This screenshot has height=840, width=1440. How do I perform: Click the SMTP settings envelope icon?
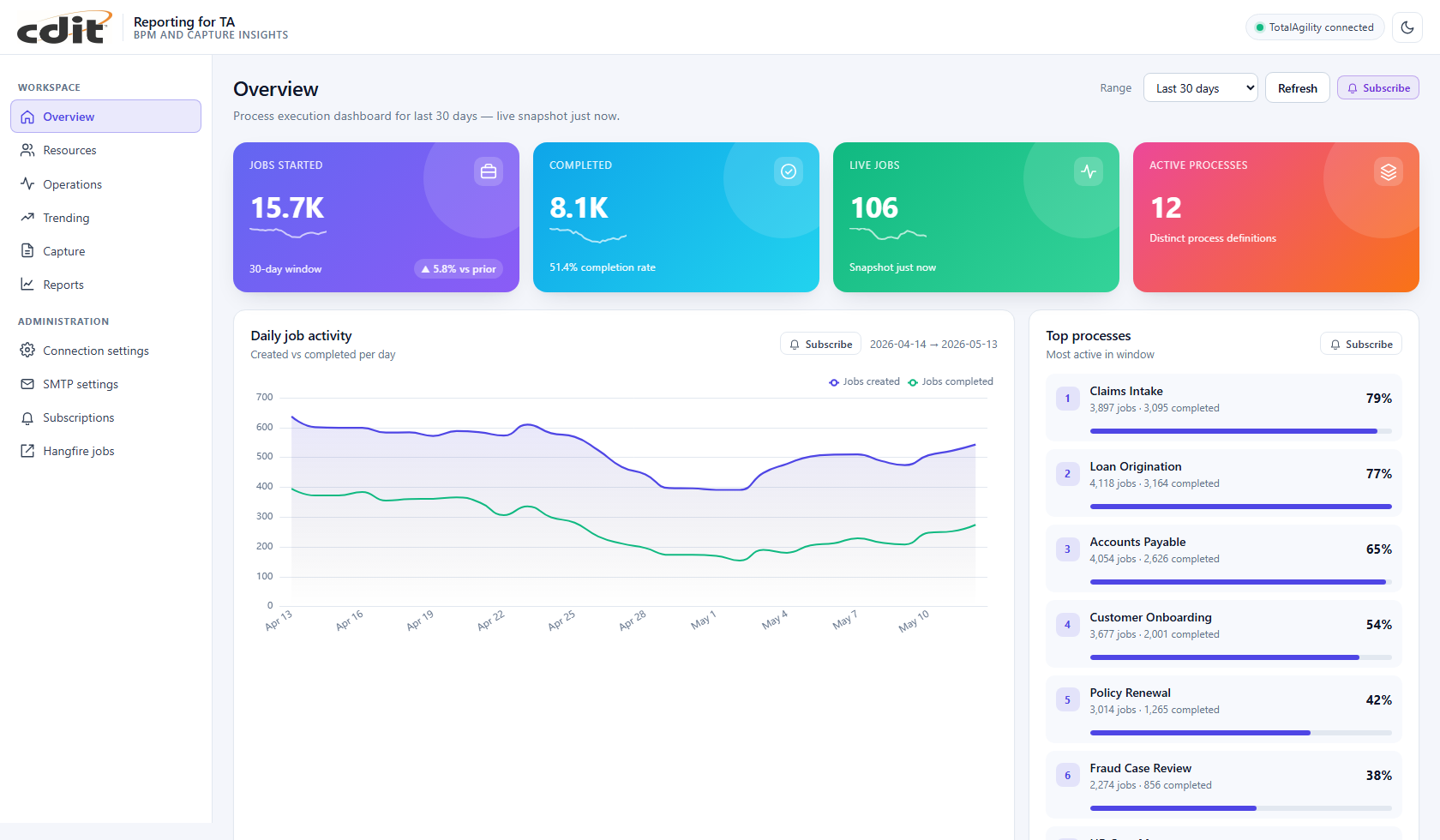pos(27,384)
